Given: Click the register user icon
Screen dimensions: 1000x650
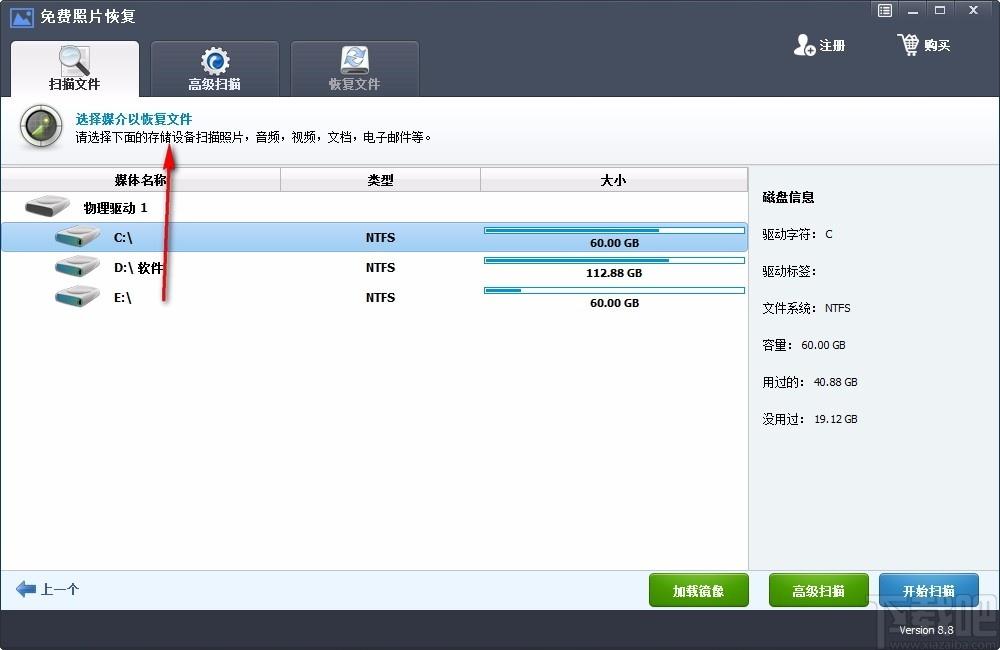Looking at the screenshot, I should [804, 45].
